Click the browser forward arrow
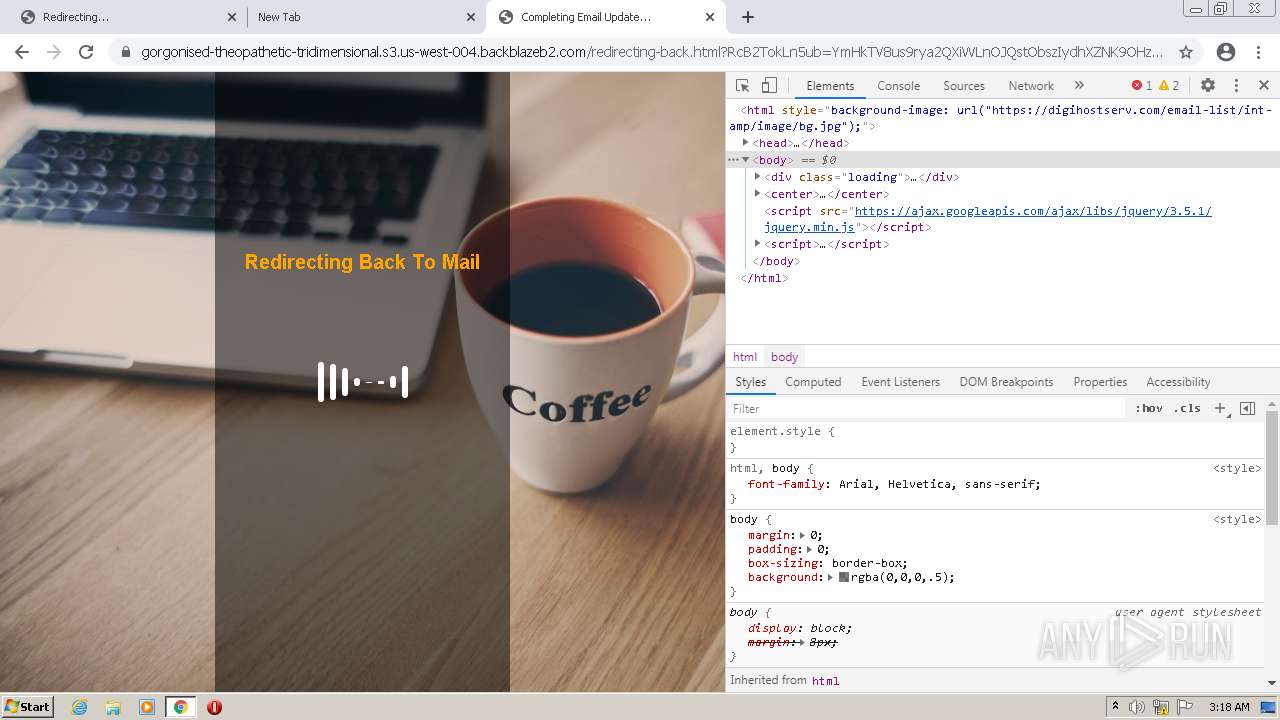Image resolution: width=1280 pixels, height=720 pixels. point(54,52)
